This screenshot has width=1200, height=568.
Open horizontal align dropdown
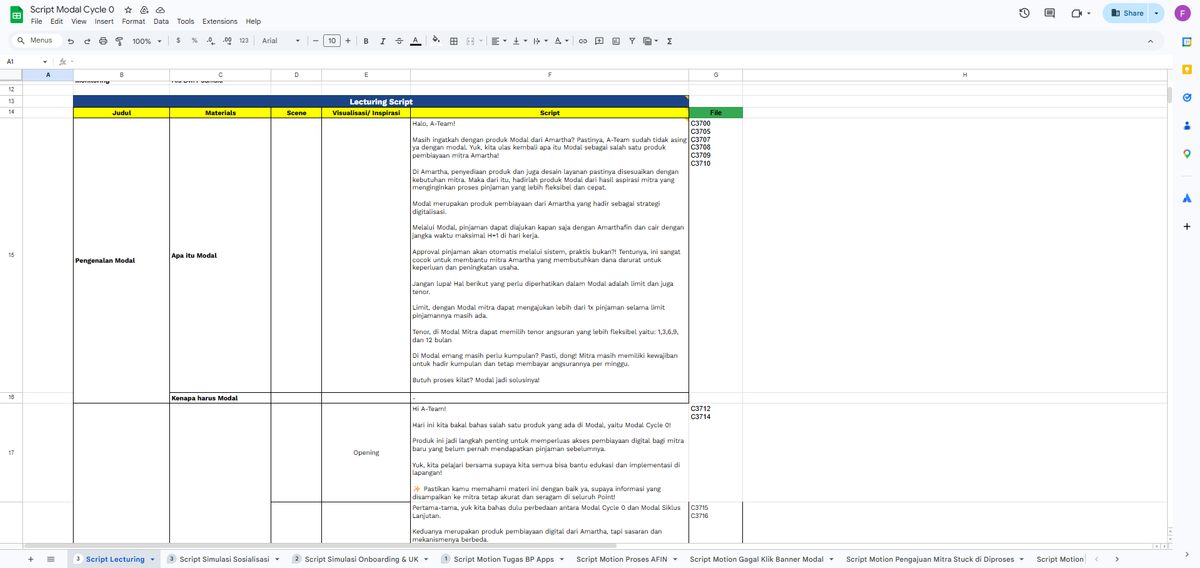500,41
